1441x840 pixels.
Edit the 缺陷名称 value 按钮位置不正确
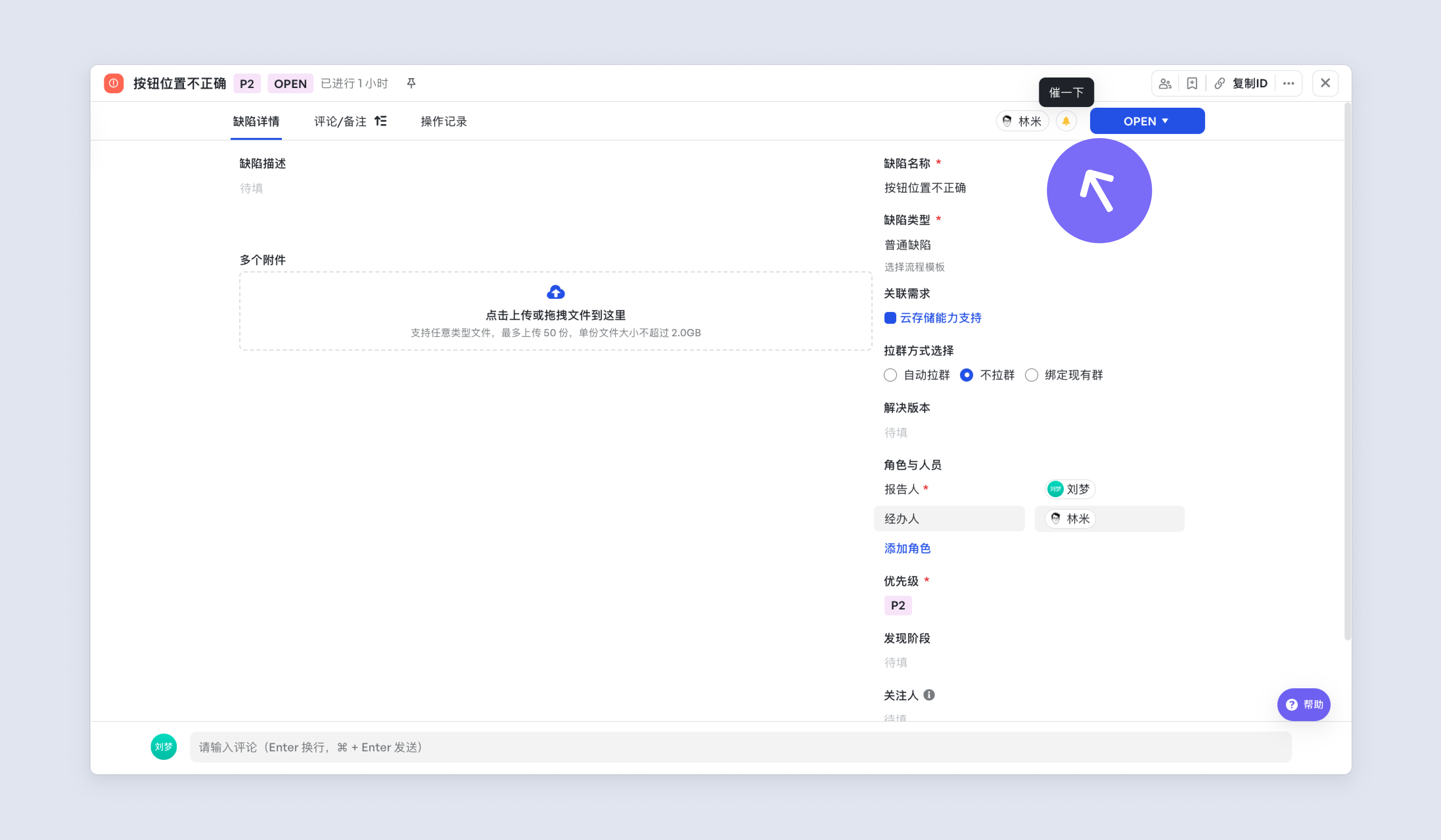(925, 188)
